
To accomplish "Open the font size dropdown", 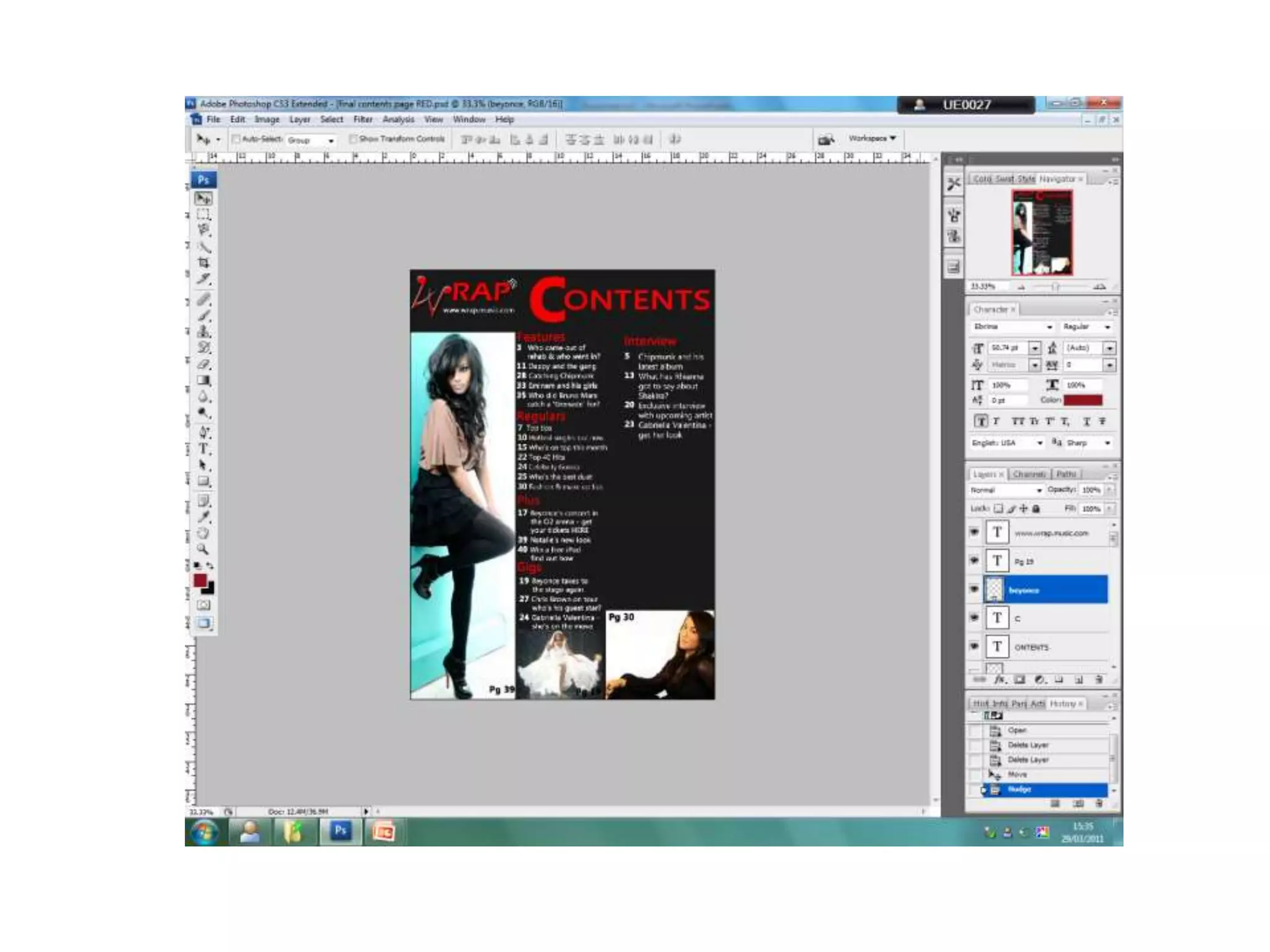I will click(1034, 348).
